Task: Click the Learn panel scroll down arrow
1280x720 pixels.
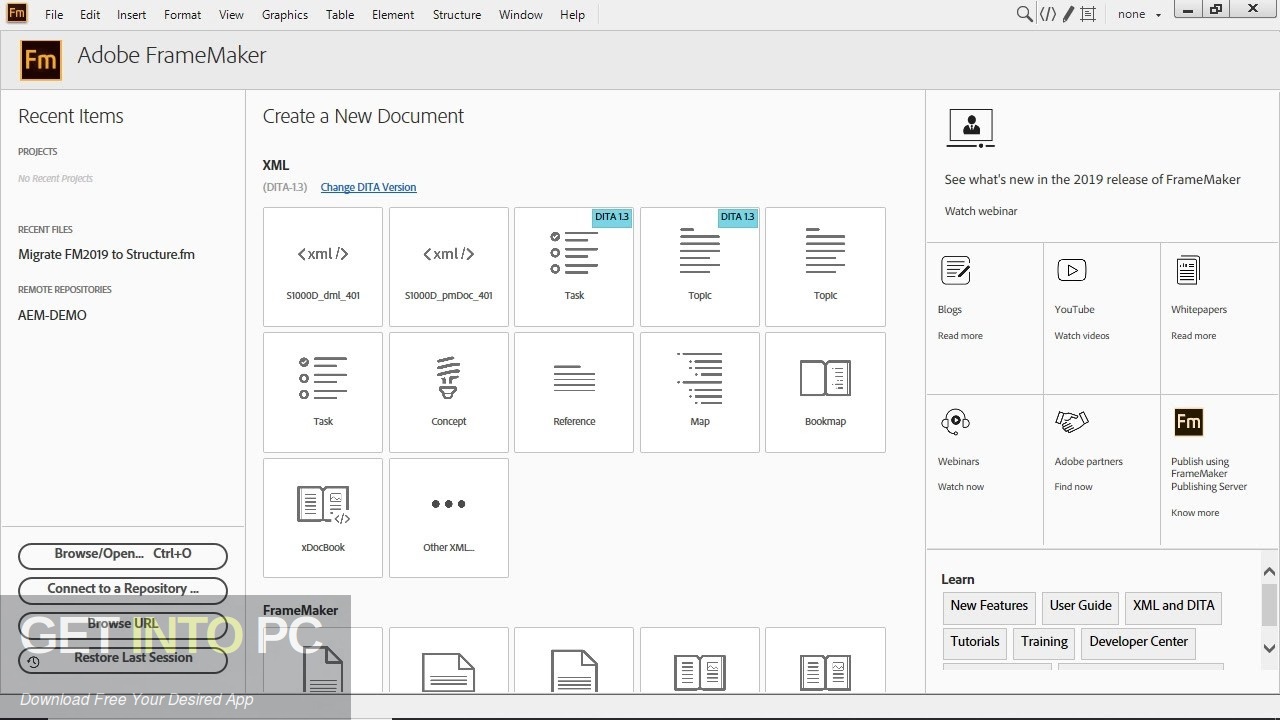Action: click(x=1269, y=648)
